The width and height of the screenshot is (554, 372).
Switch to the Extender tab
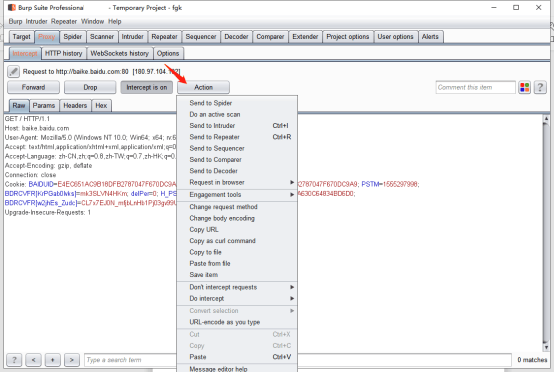coord(305,37)
